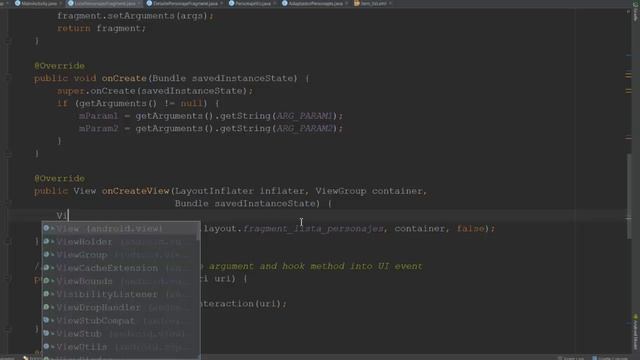Select View (android.view) completion suggestion
Image resolution: width=640 pixels, height=360 pixels.
(120, 229)
